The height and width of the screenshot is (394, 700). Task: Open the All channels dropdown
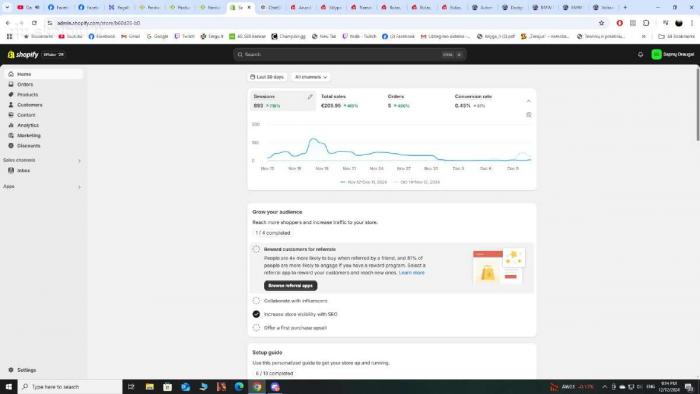click(311, 77)
